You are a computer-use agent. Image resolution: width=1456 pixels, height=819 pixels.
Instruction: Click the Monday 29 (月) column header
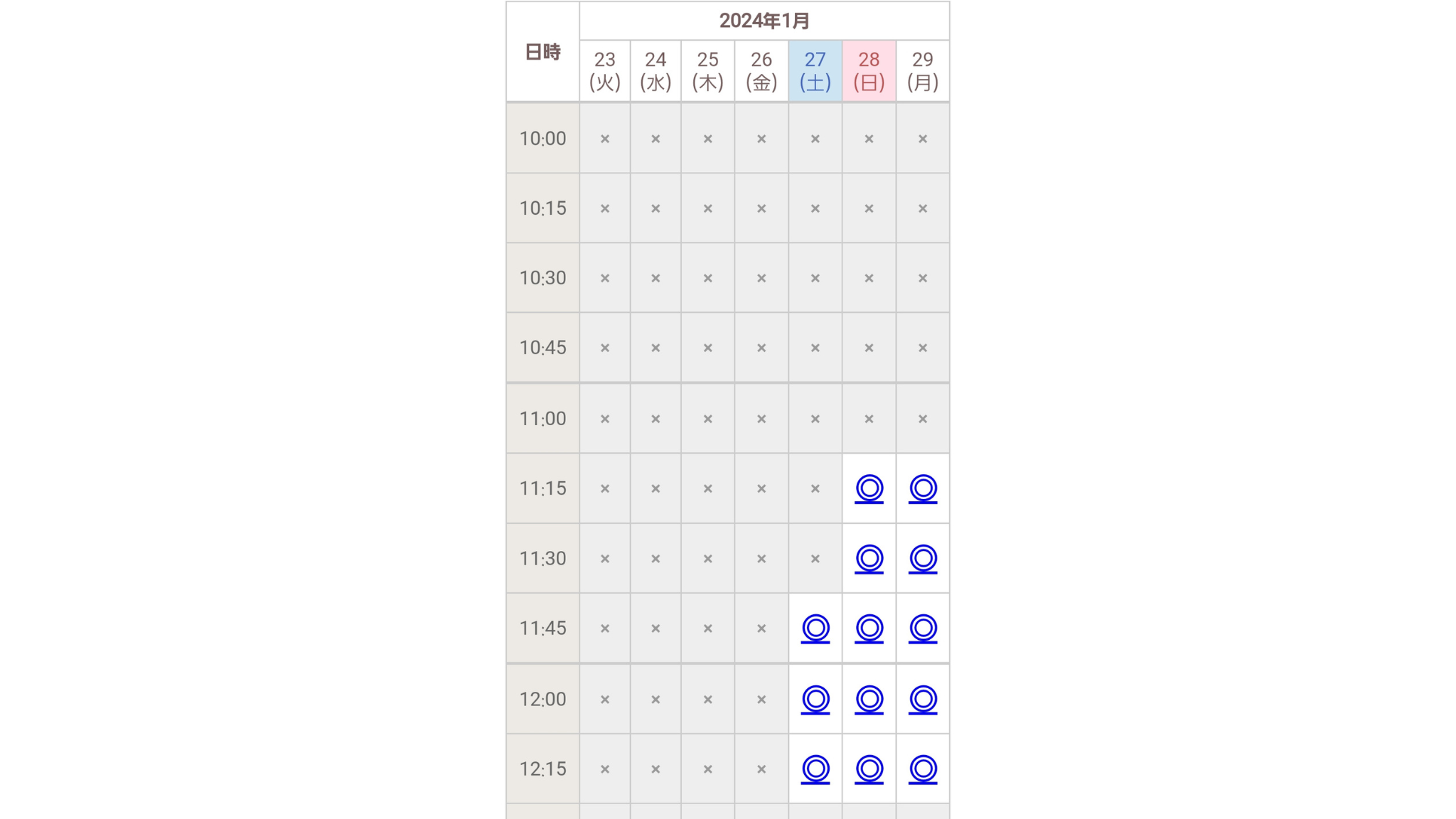pos(923,71)
